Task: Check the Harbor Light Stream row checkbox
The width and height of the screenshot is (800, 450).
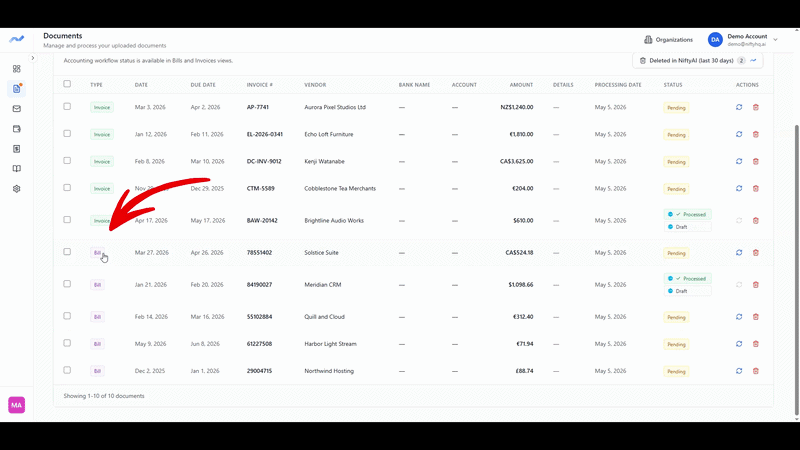Action: (67, 343)
